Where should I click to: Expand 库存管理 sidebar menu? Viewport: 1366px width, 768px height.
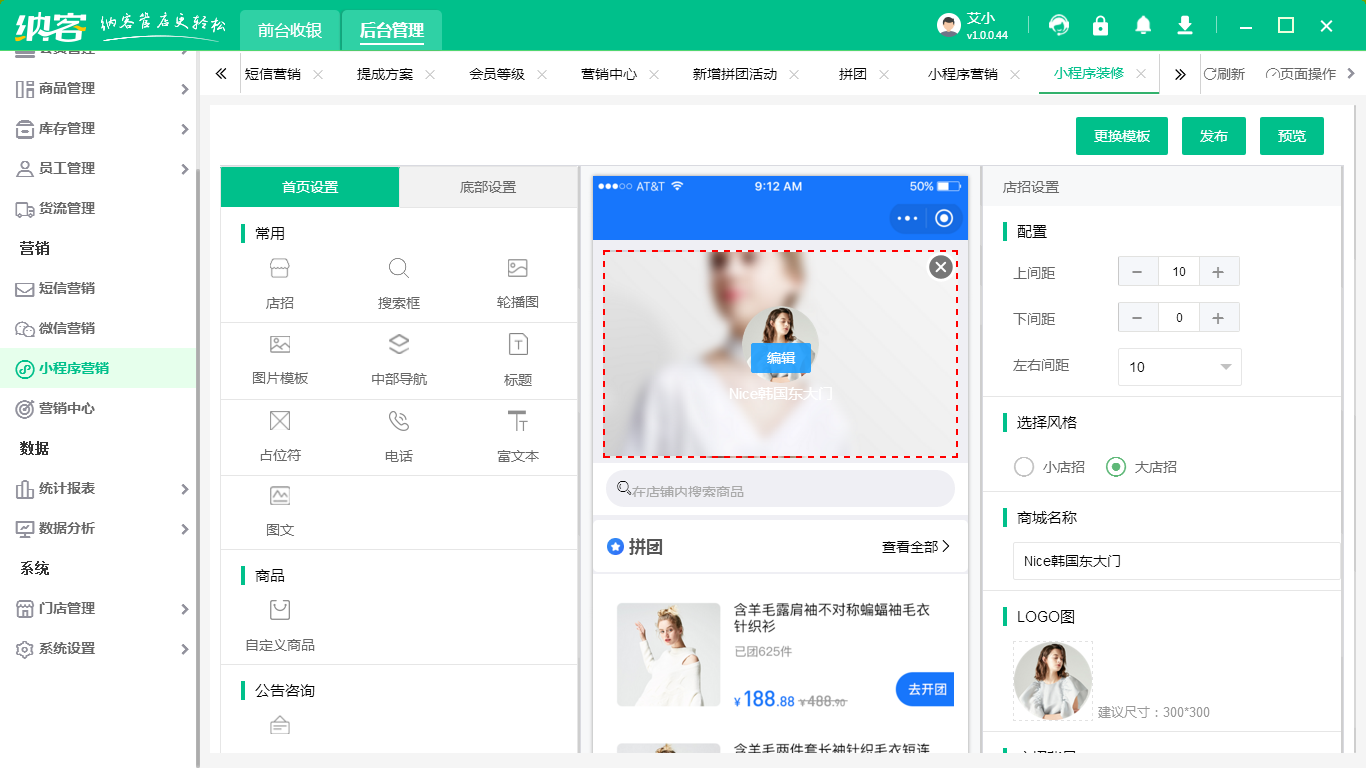click(98, 128)
